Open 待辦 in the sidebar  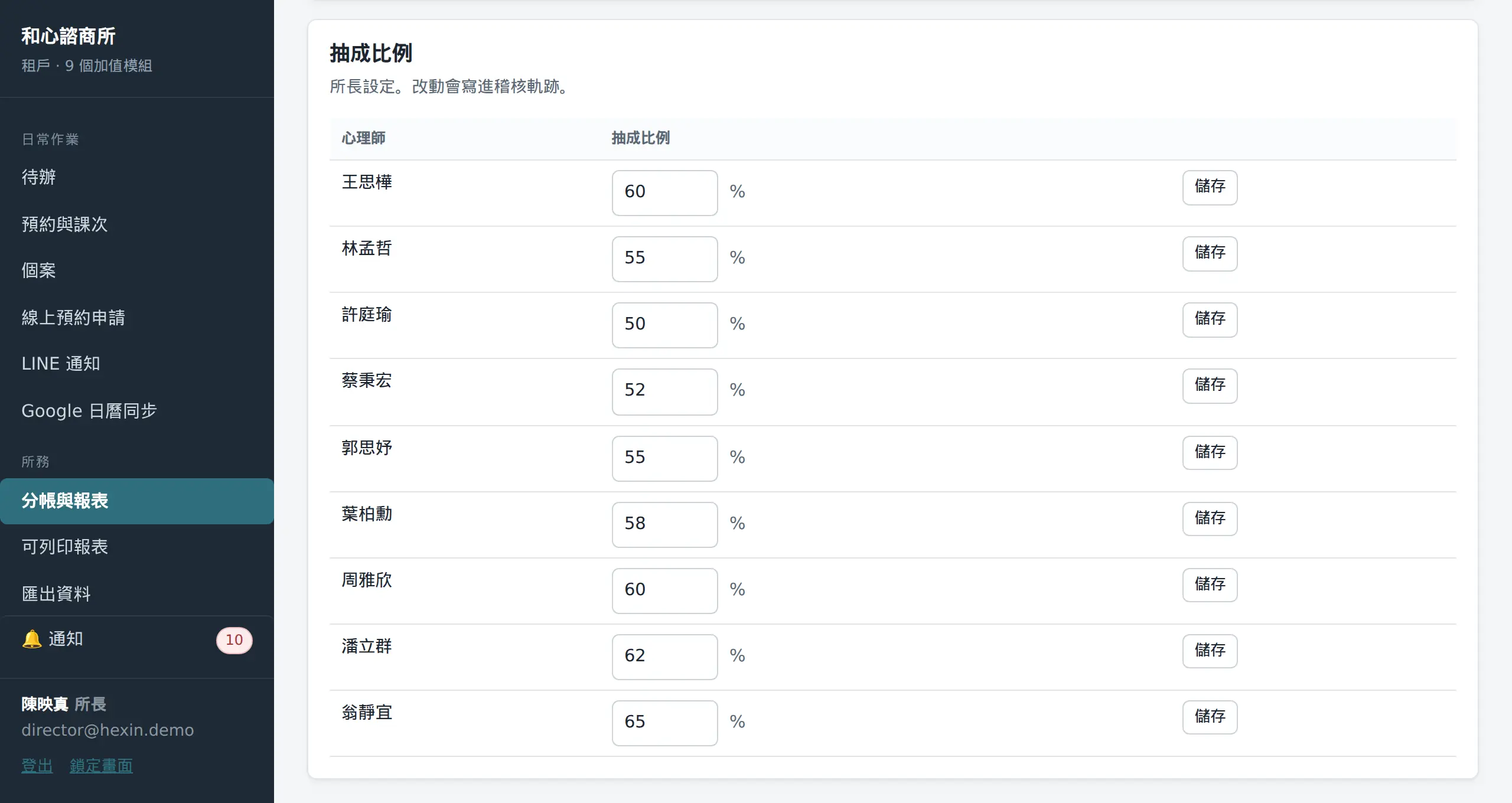click(137, 177)
